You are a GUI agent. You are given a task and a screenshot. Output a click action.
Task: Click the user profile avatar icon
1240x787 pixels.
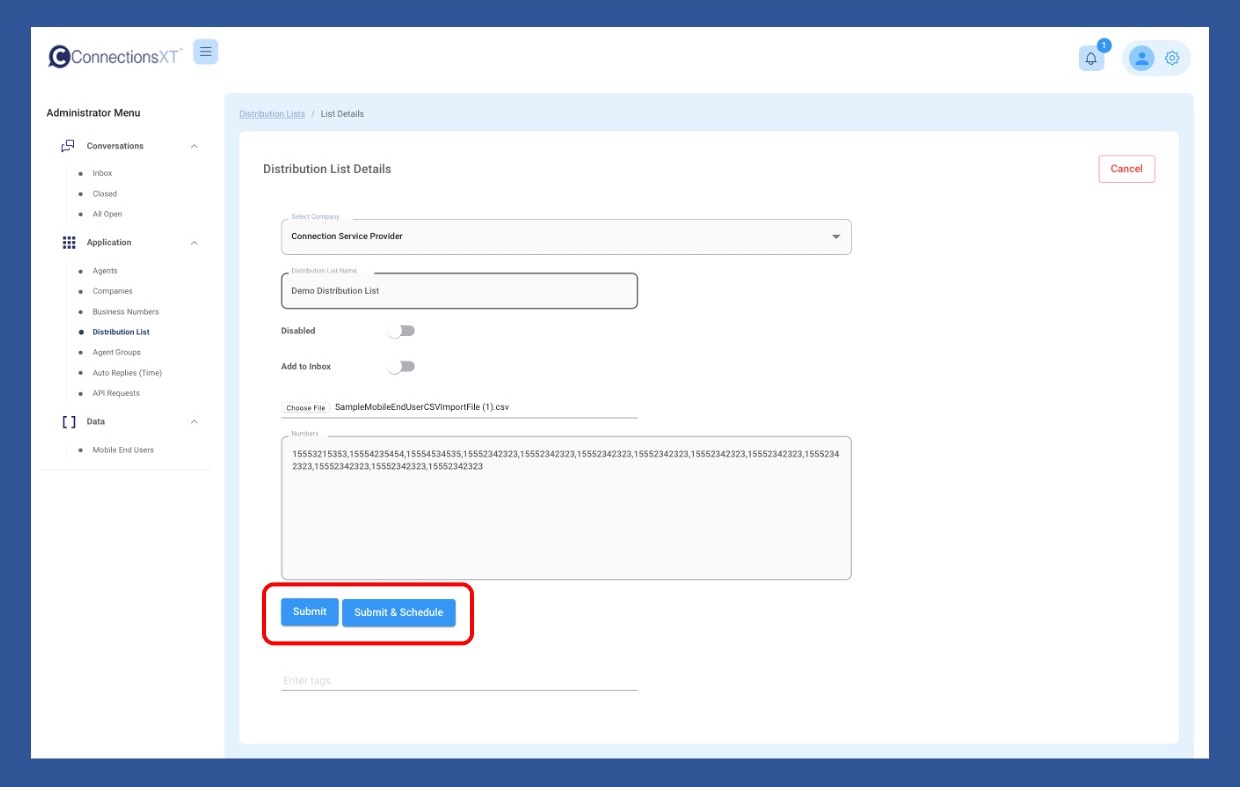(1141, 58)
